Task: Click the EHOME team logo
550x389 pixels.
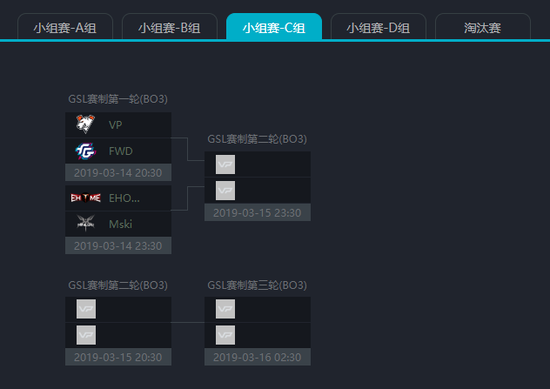Action: click(x=86, y=198)
